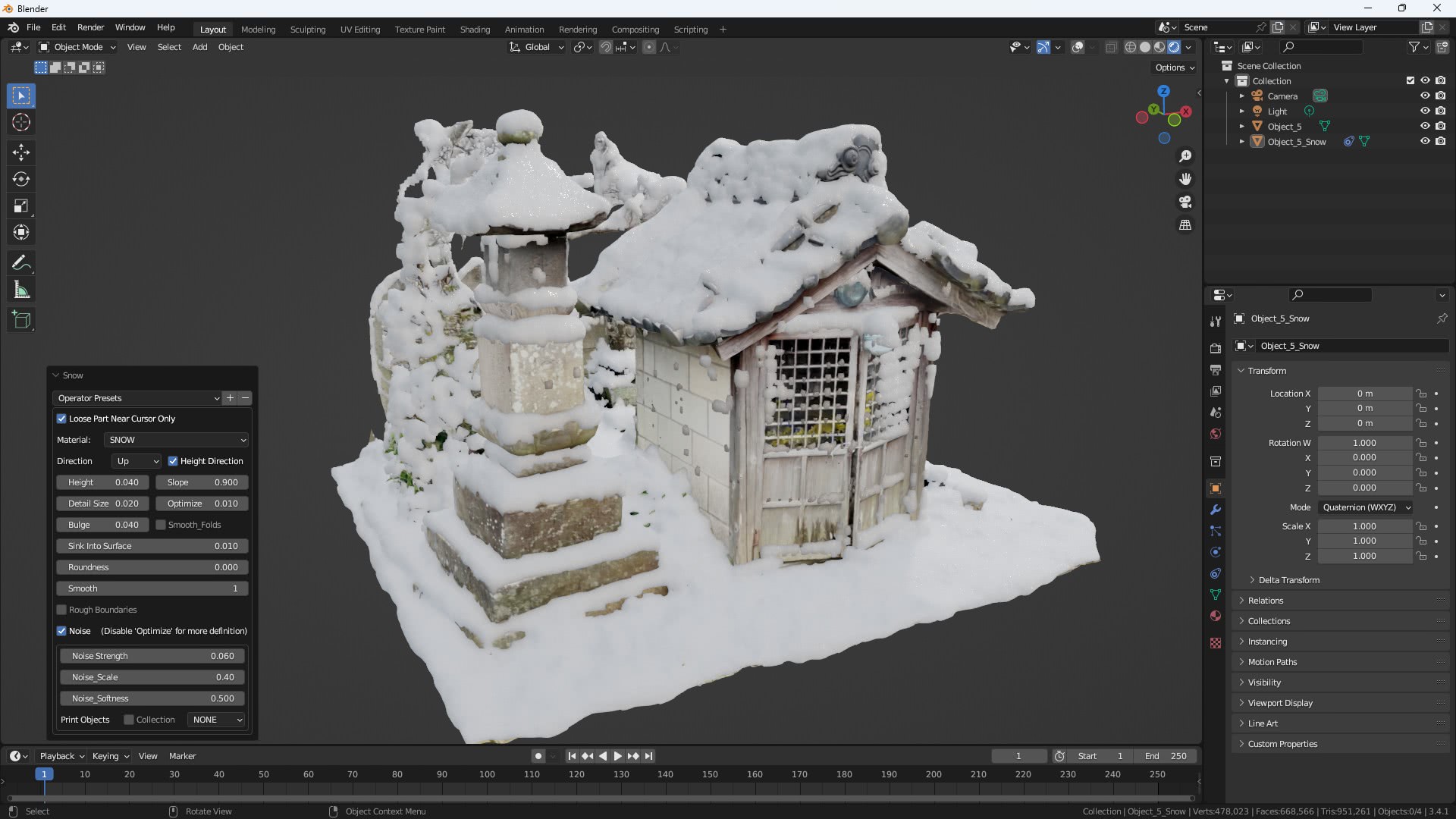1456x819 pixels.
Task: Switch to perspective/orthographic grid view
Action: pyautogui.click(x=1185, y=225)
